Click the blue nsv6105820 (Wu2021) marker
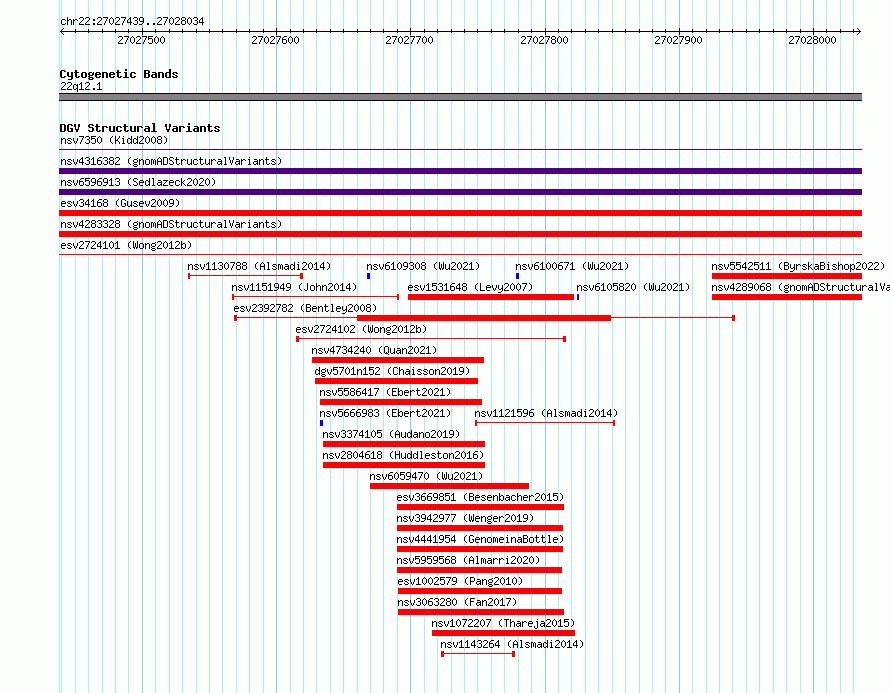The height and width of the screenshot is (693, 890). (578, 297)
